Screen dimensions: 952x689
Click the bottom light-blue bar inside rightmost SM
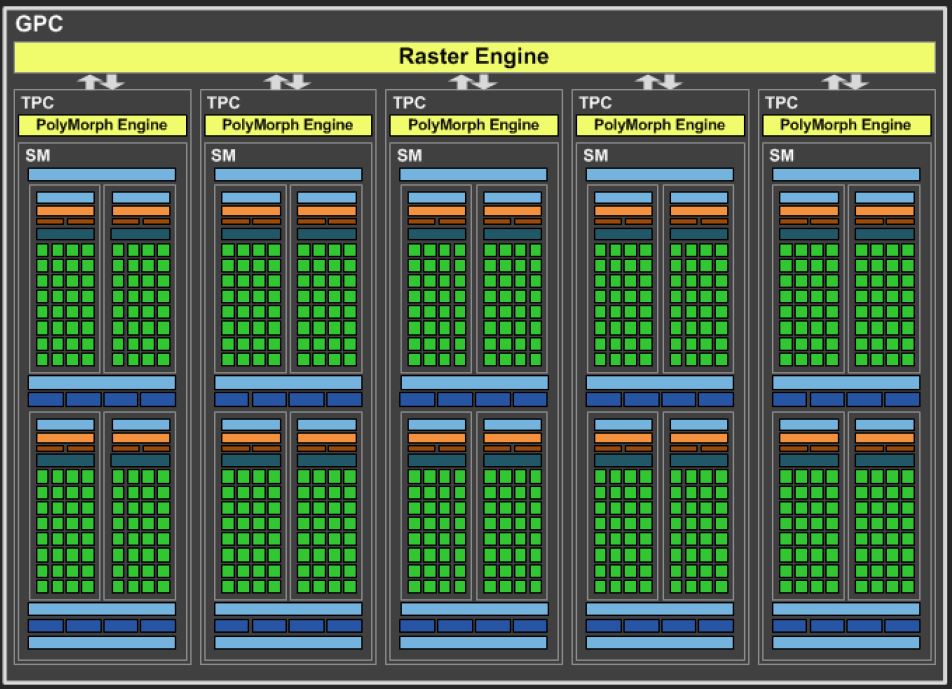[846, 642]
